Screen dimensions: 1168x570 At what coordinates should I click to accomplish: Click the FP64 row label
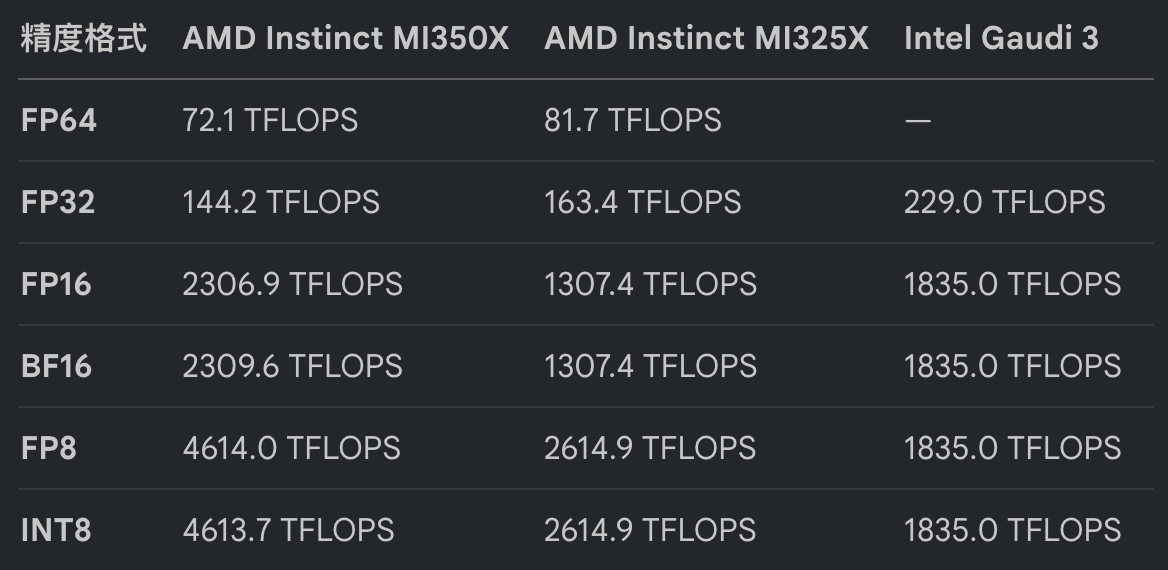tap(59, 120)
